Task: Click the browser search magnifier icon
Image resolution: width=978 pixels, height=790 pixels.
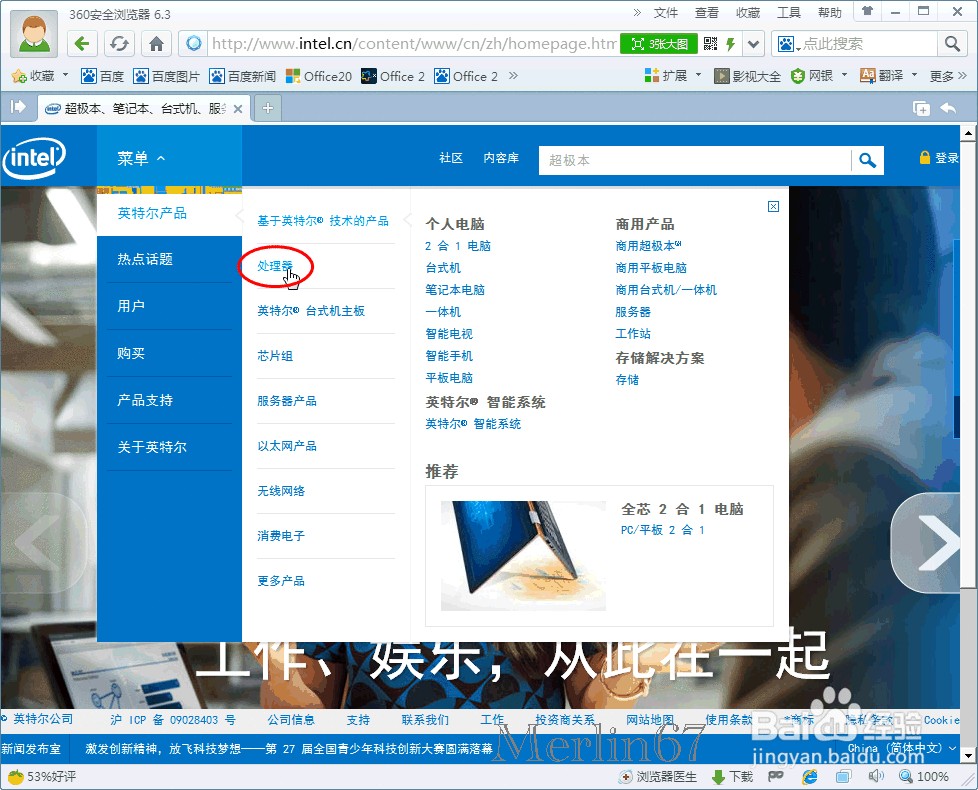Action: click(x=952, y=44)
